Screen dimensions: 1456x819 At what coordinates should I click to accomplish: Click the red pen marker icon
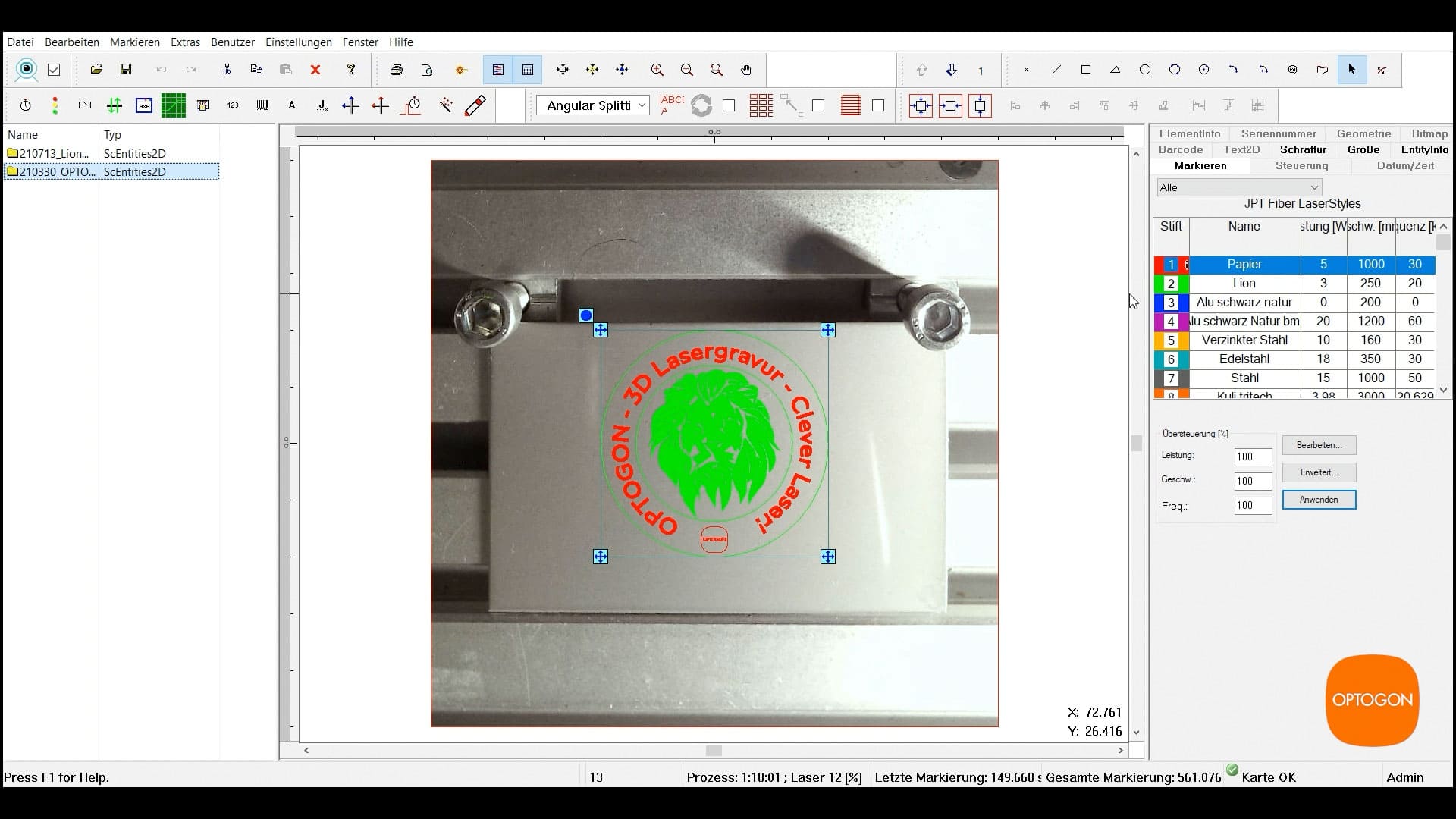[475, 105]
